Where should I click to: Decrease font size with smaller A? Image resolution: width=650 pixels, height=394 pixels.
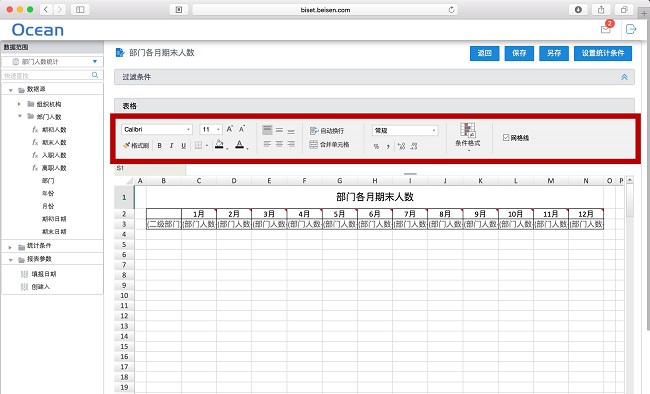(x=242, y=129)
